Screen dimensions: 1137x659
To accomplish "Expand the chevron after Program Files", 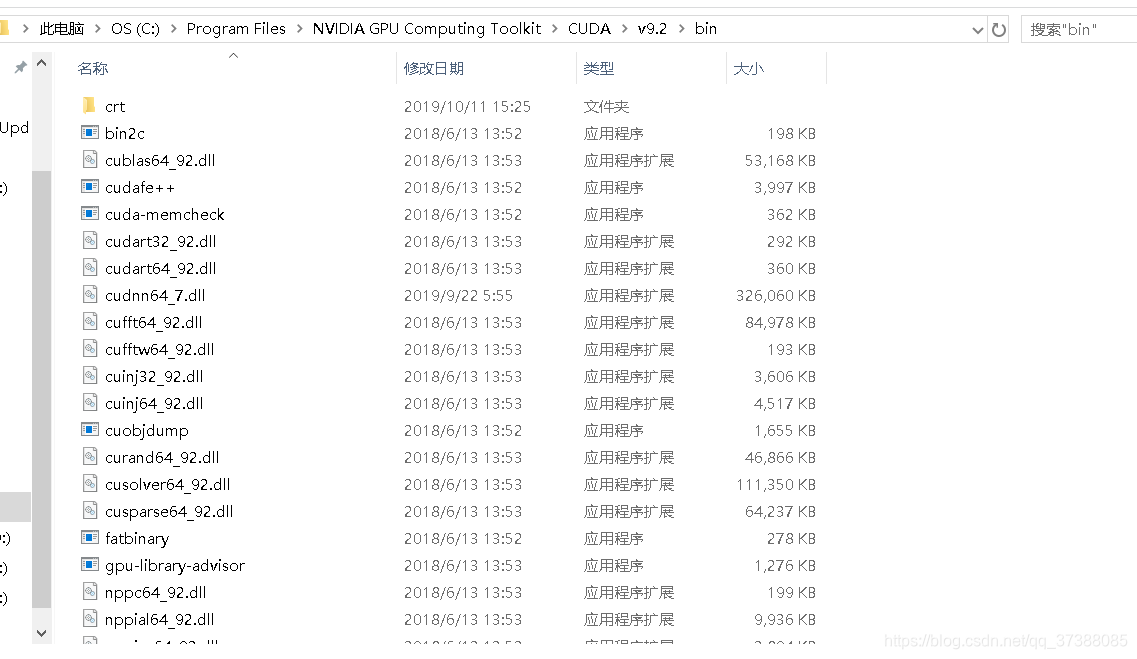I will (x=299, y=29).
